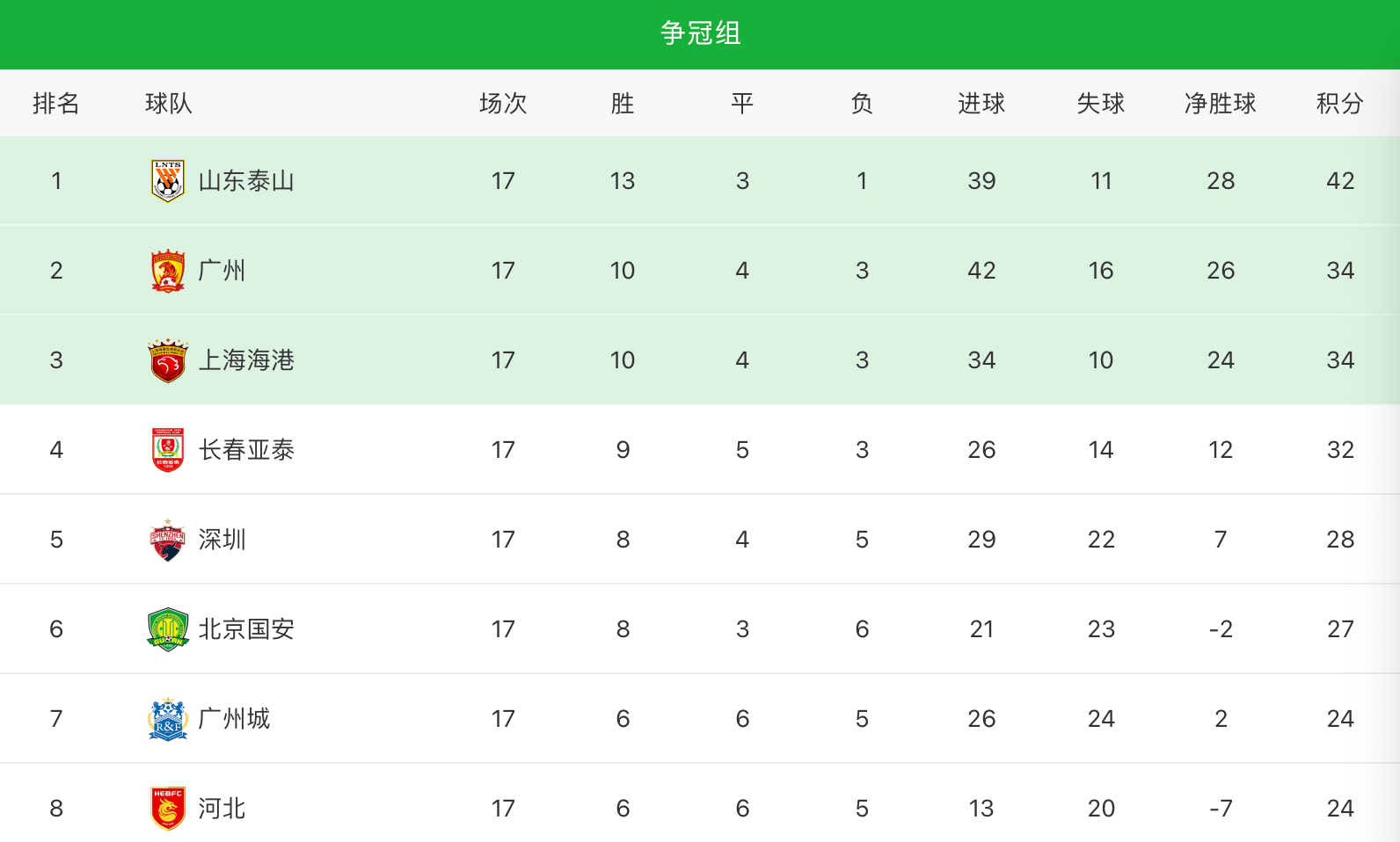This screenshot has height=842, width=1400.
Task: Open the 北京国安 team name link
Action: click(246, 629)
